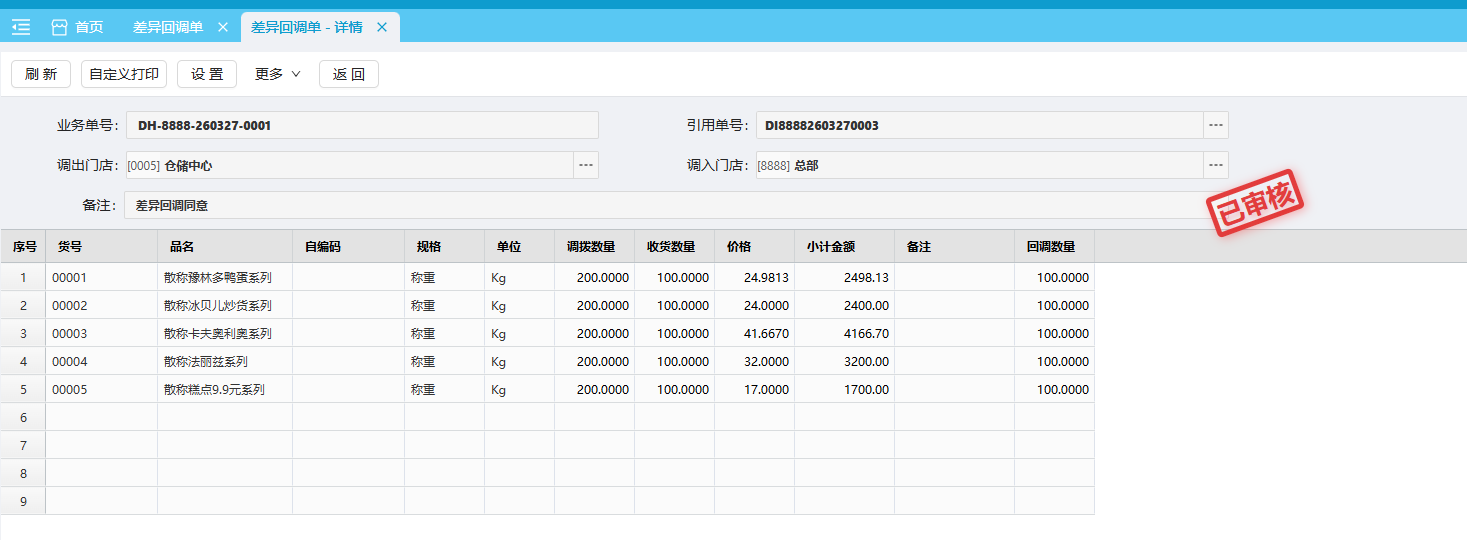The width and height of the screenshot is (1467, 540).
Task: Sort by the 回调数量 column header
Action: pos(1053,246)
